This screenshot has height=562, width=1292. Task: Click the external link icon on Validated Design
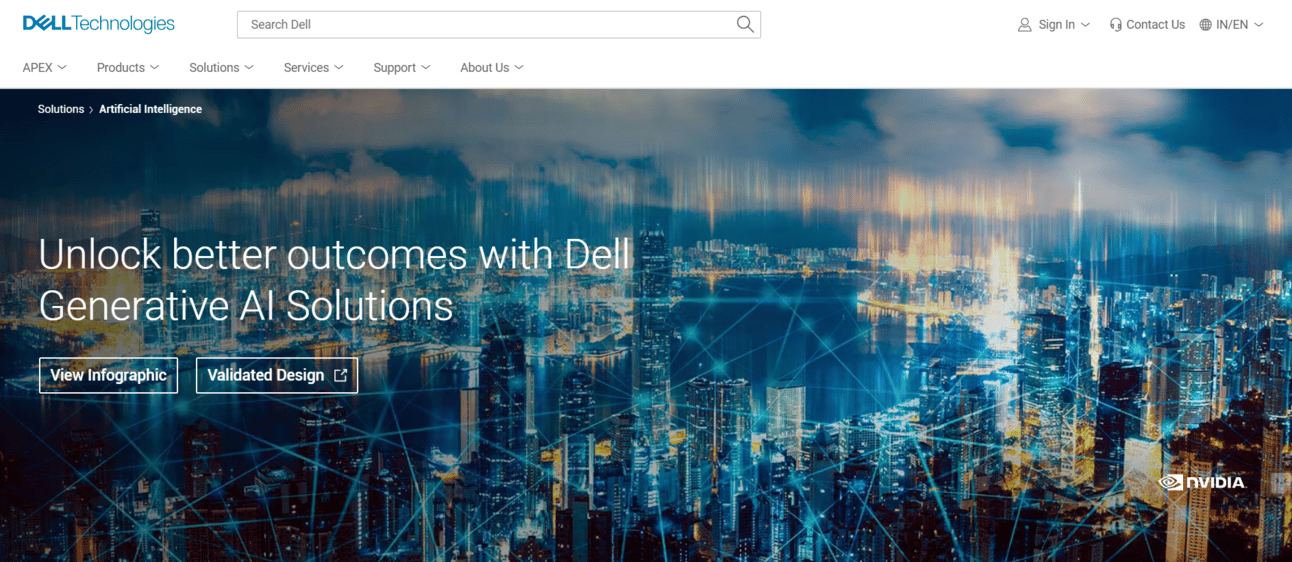340,375
